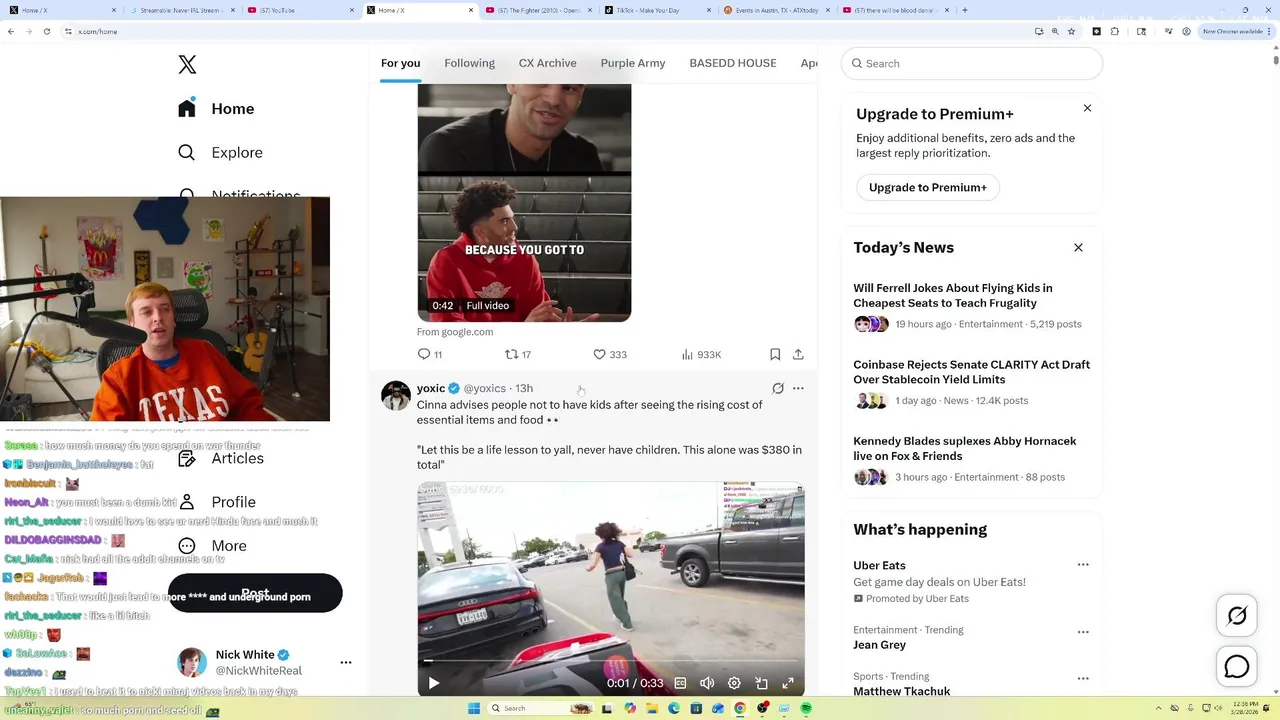
Task: Go to Home in the sidebar
Action: pos(217,109)
